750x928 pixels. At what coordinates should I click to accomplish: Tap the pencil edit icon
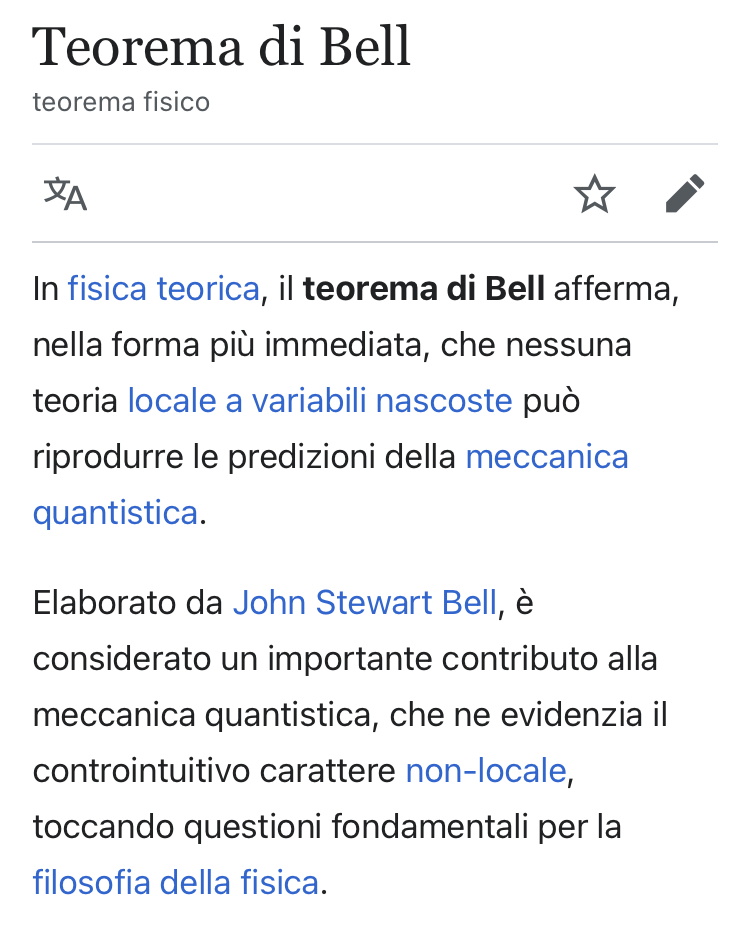(x=685, y=194)
